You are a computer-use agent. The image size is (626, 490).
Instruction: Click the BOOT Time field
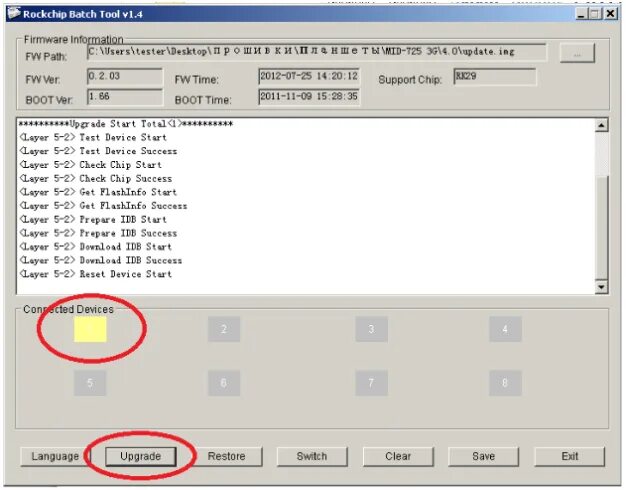(309, 97)
